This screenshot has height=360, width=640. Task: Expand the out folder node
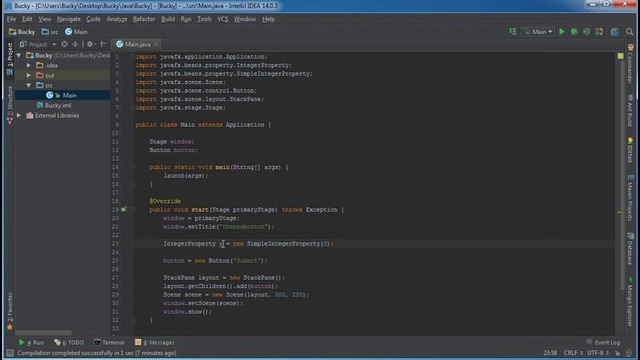click(29, 75)
